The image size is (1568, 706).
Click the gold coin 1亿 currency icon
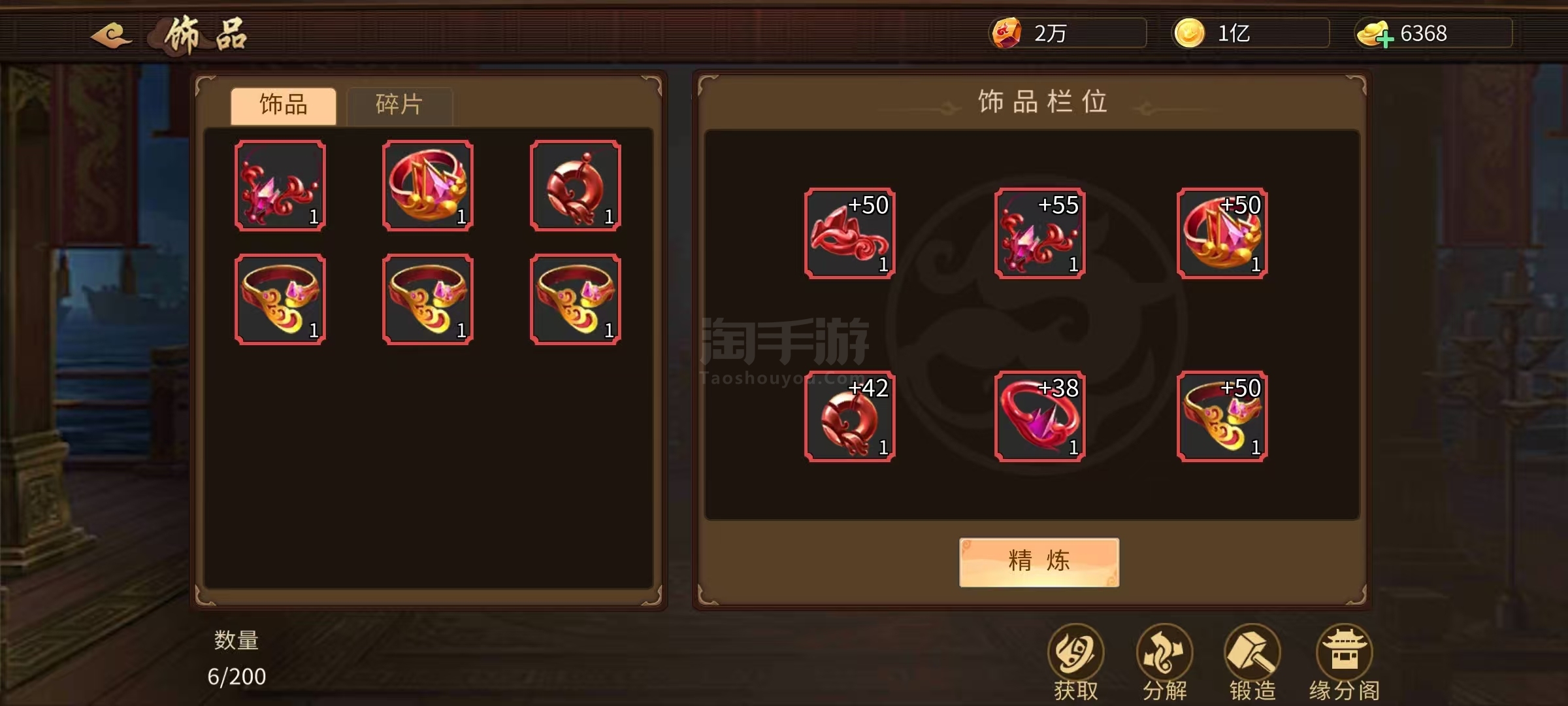(1189, 33)
